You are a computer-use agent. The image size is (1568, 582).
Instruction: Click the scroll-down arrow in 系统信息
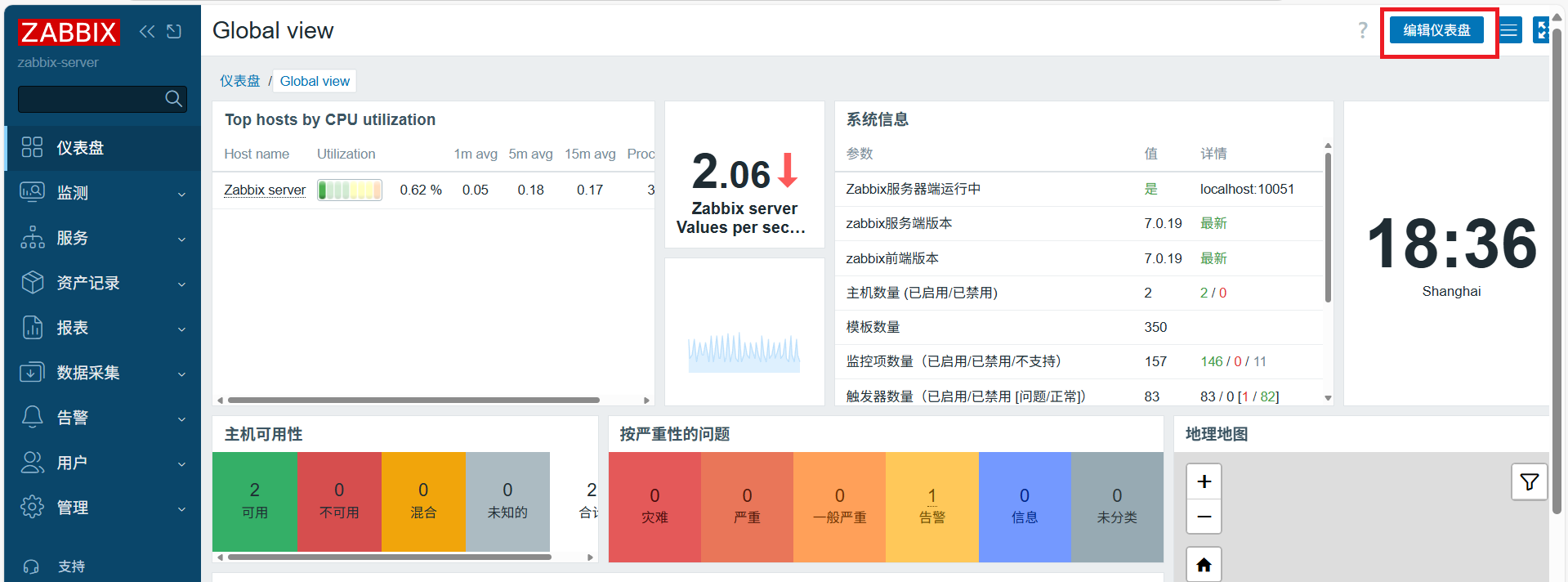1328,398
